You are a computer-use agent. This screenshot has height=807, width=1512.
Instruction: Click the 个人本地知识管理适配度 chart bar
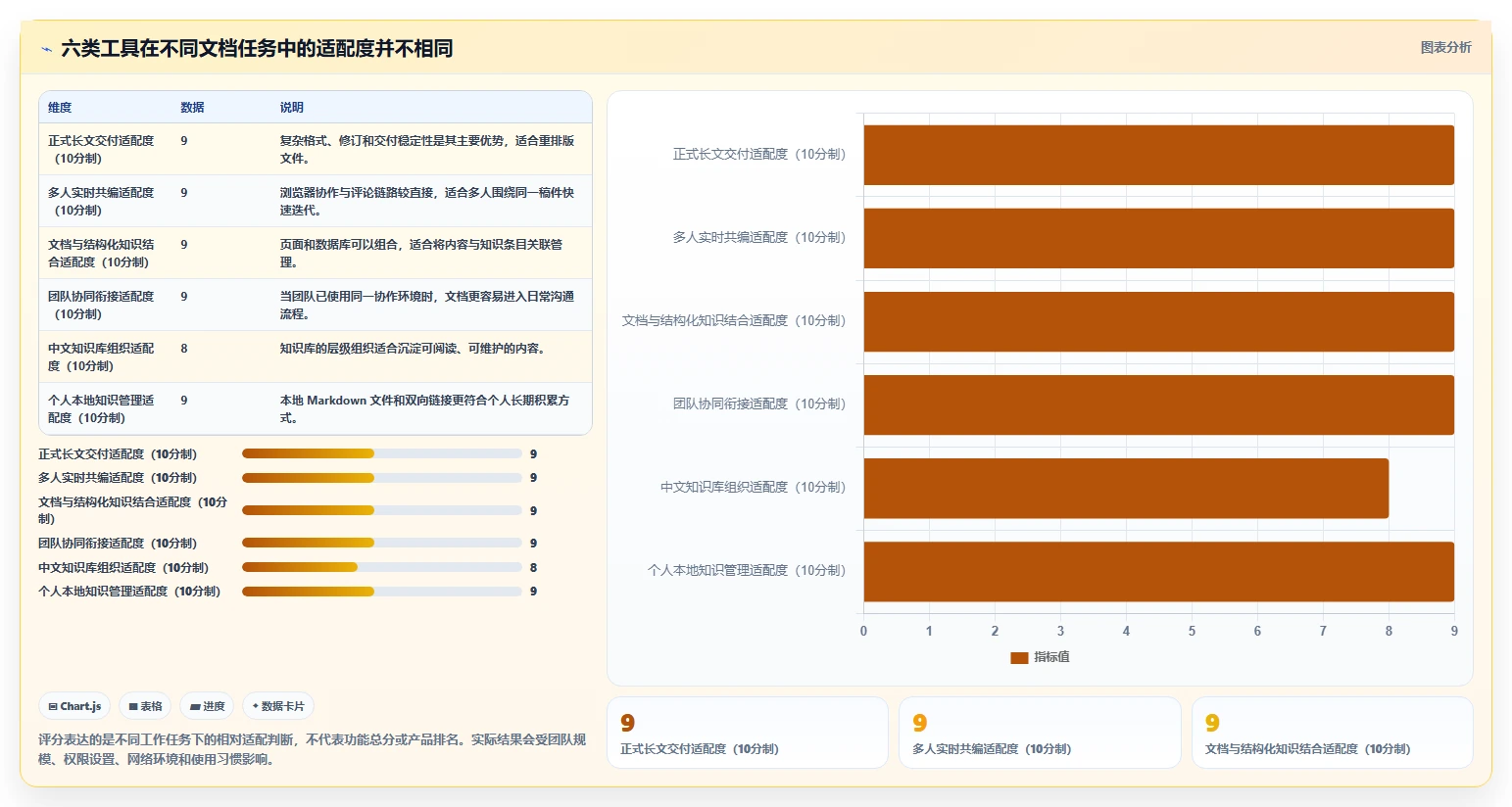(1158, 571)
